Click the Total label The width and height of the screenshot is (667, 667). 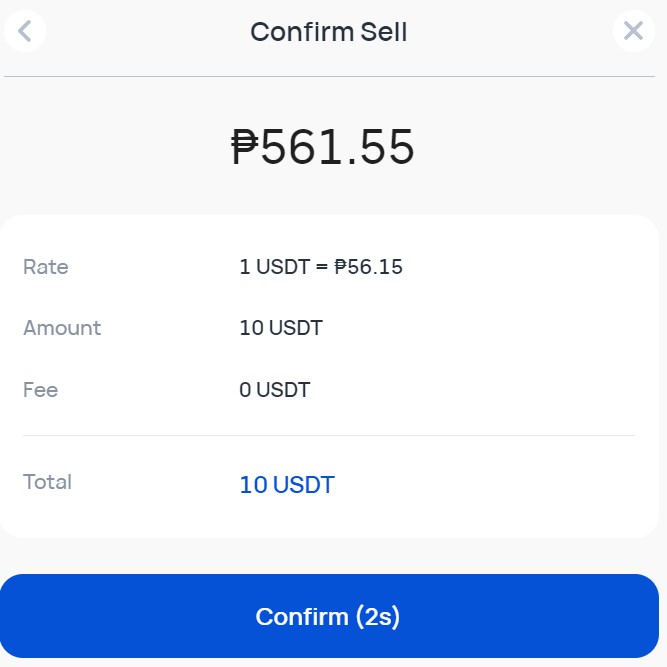[x=47, y=482]
